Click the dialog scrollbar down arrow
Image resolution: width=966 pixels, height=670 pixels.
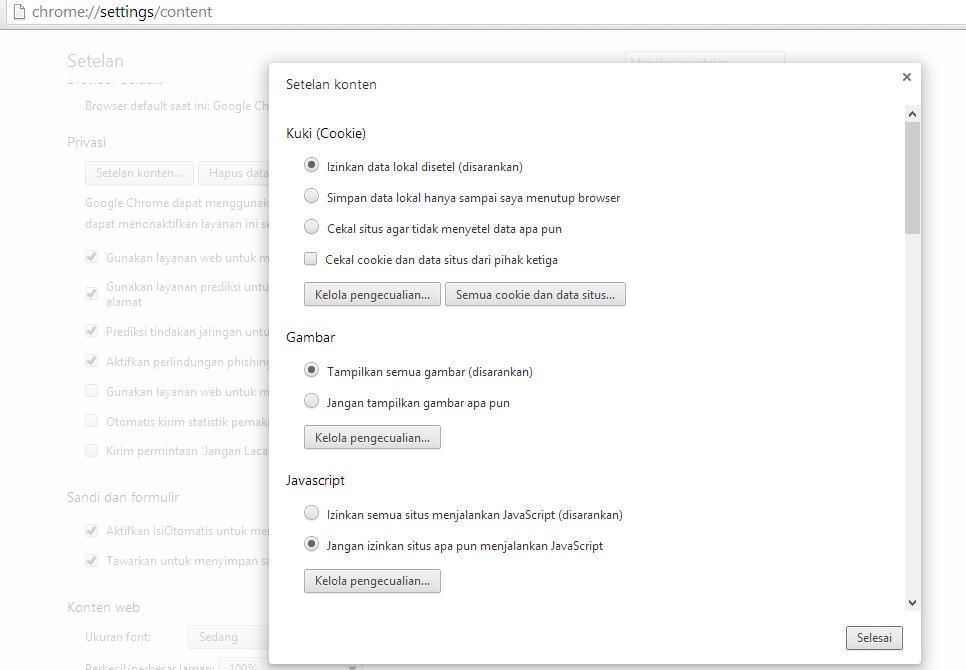[x=912, y=603]
